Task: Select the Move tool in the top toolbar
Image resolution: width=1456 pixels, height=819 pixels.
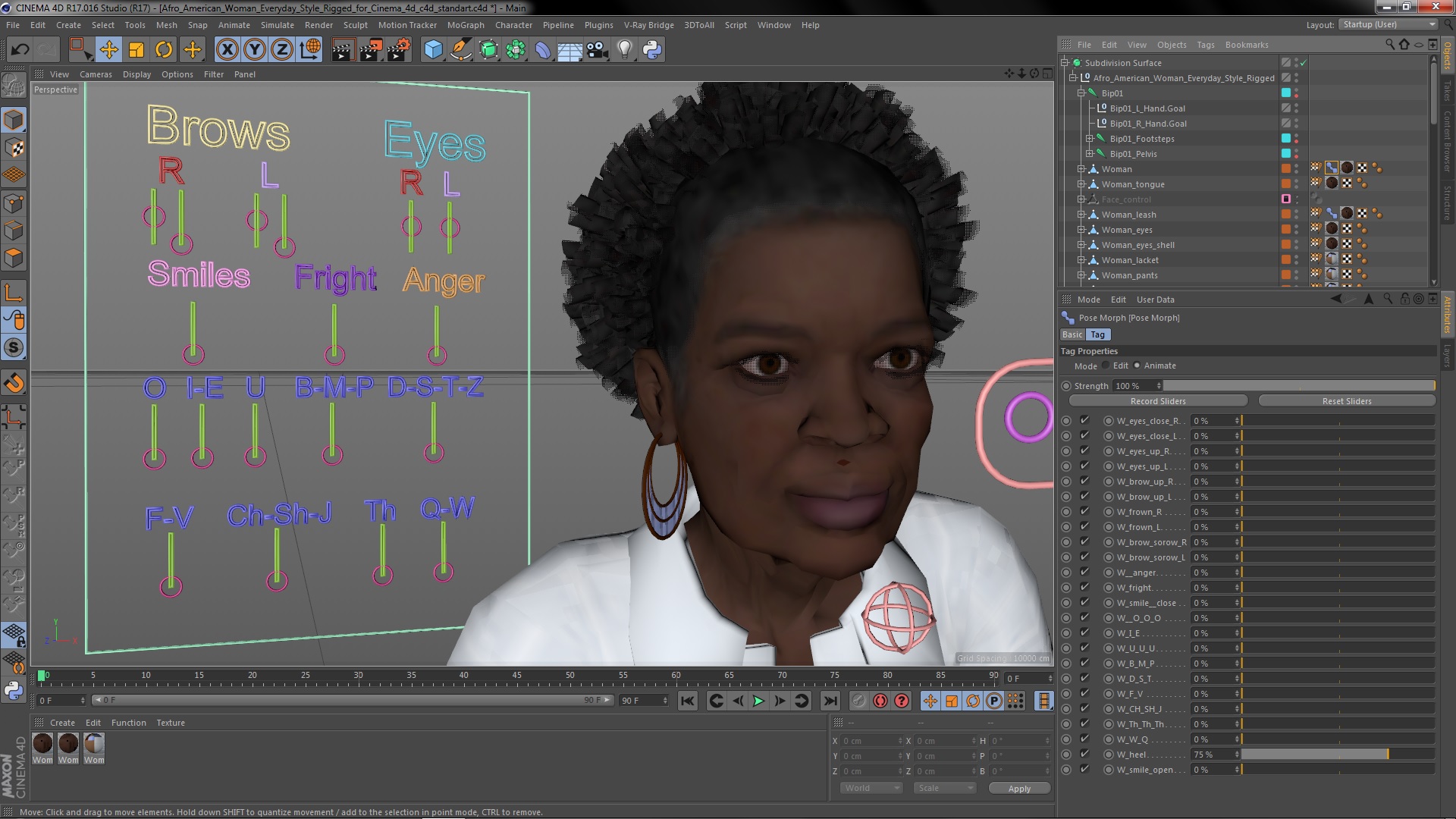Action: 108,50
